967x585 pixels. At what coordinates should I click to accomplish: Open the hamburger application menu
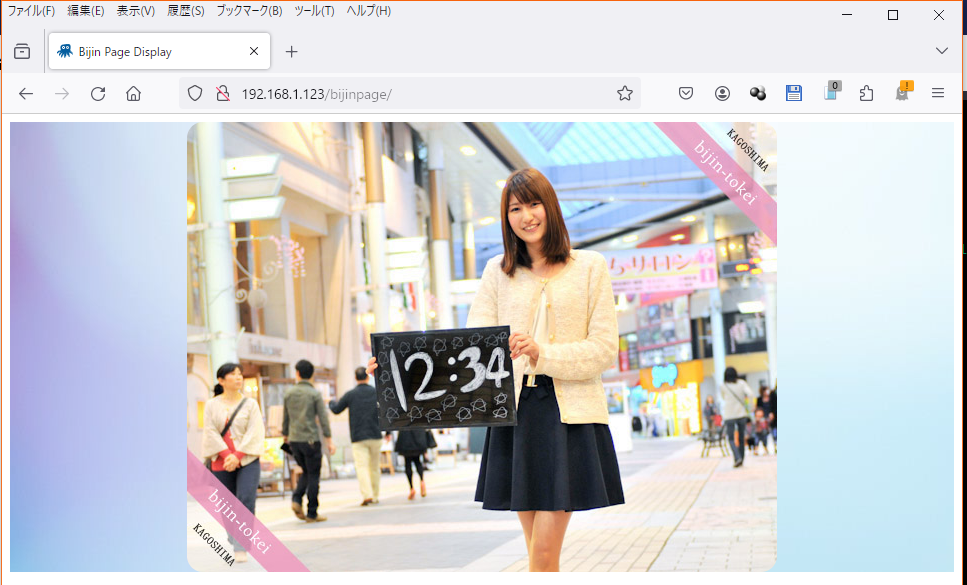coord(938,93)
